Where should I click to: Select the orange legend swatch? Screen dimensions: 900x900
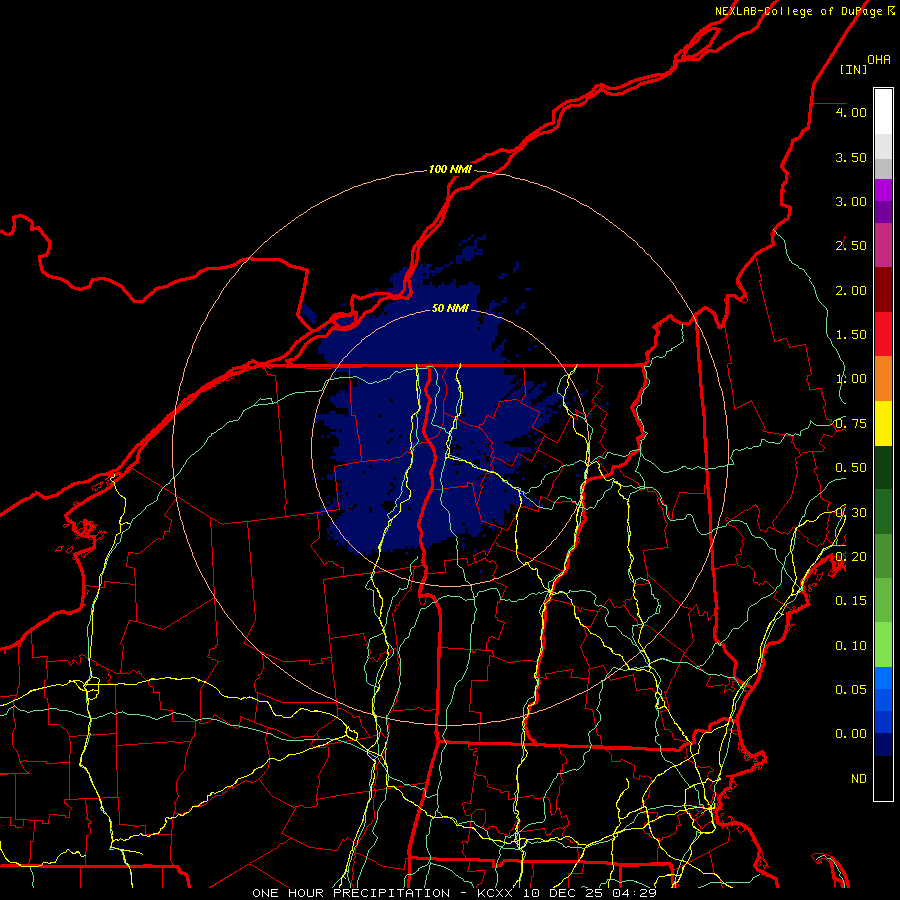pyautogui.click(x=883, y=378)
